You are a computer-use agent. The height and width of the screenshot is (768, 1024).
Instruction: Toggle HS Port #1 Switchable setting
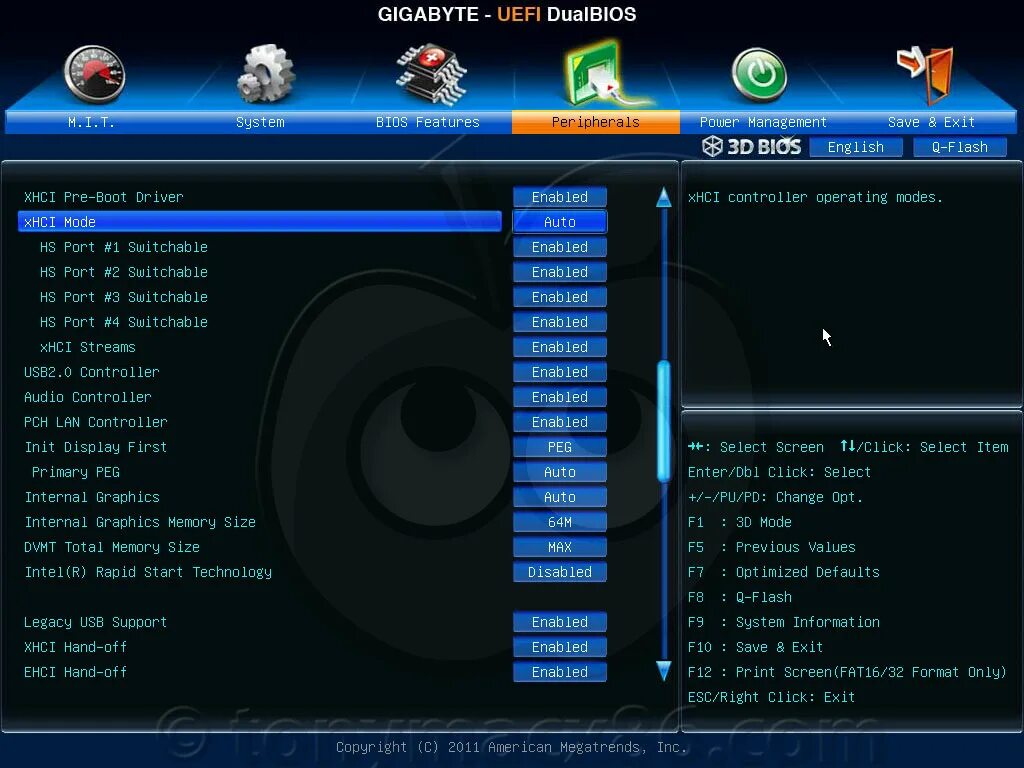coord(559,246)
